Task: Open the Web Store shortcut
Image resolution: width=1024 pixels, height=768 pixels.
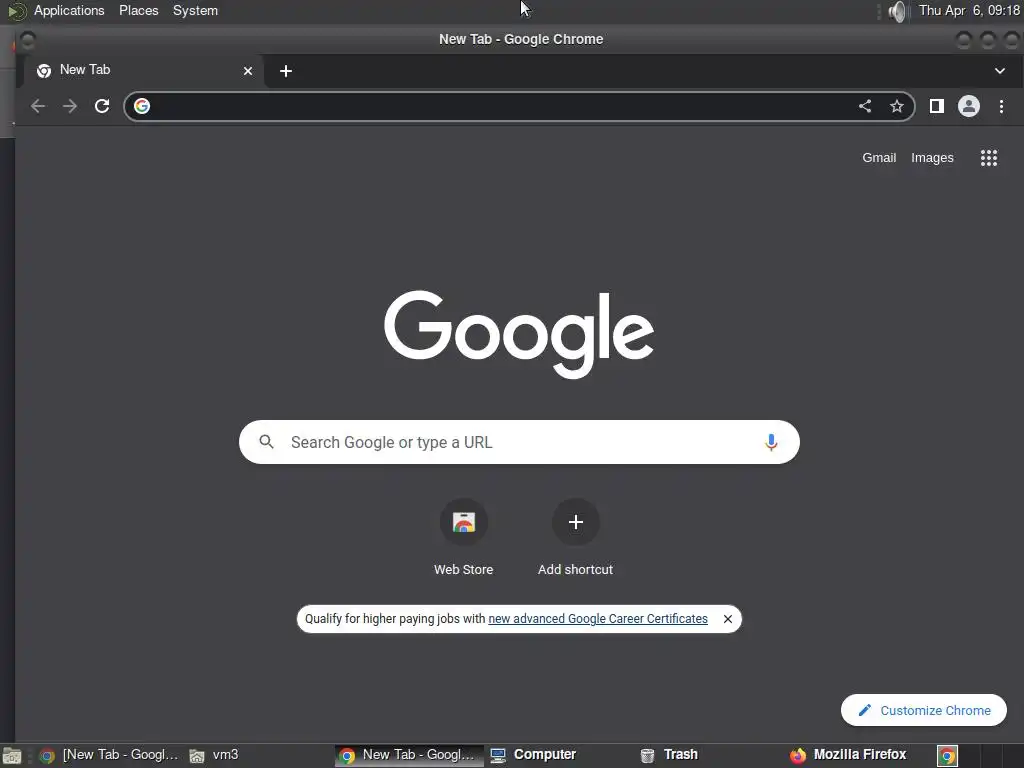Action: pos(464,537)
